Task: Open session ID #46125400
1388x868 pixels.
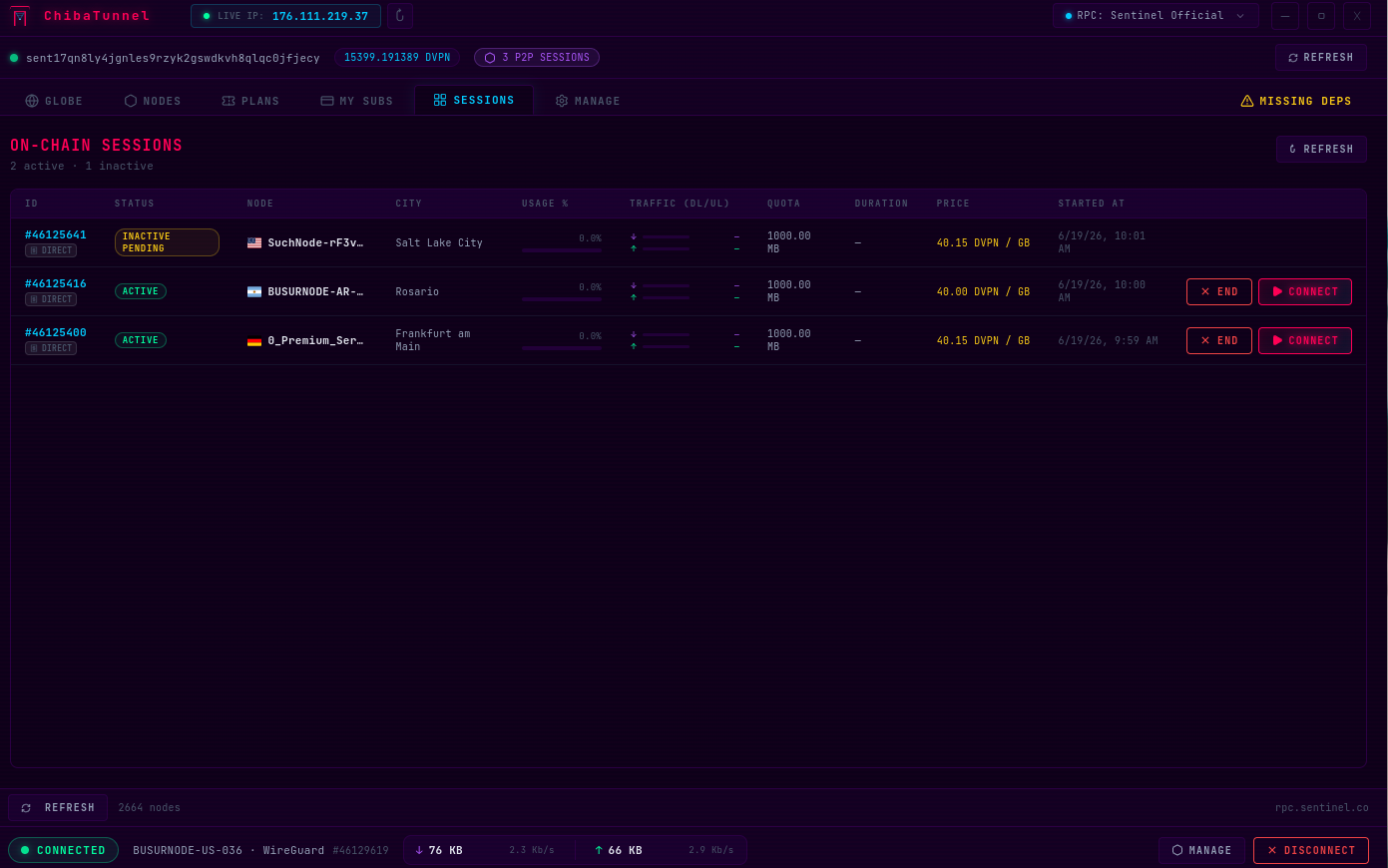Action: coord(56,333)
